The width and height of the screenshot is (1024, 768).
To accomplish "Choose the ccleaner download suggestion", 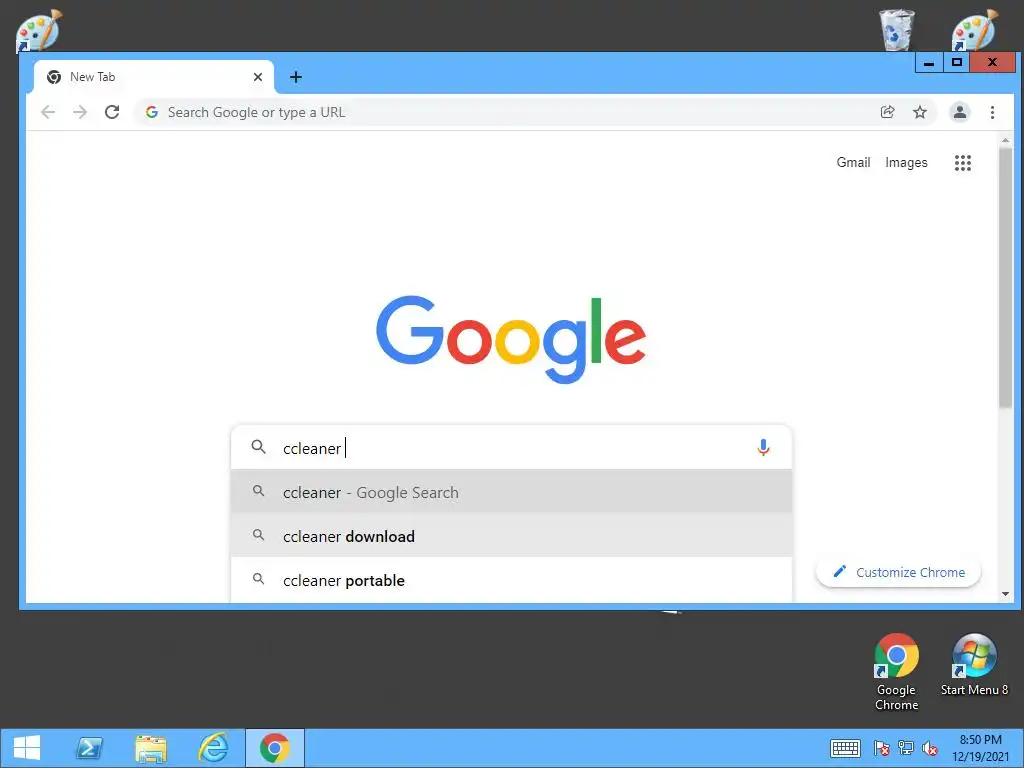I will pos(511,536).
